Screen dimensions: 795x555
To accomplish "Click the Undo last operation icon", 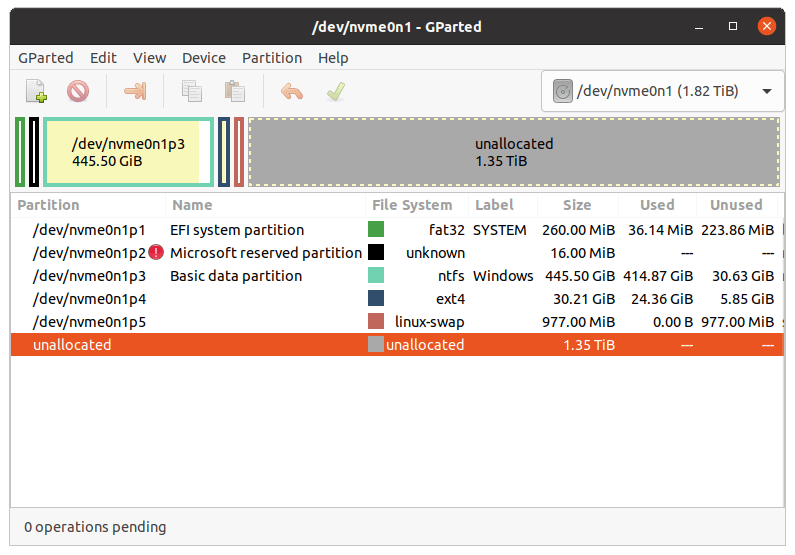I will (x=292, y=91).
